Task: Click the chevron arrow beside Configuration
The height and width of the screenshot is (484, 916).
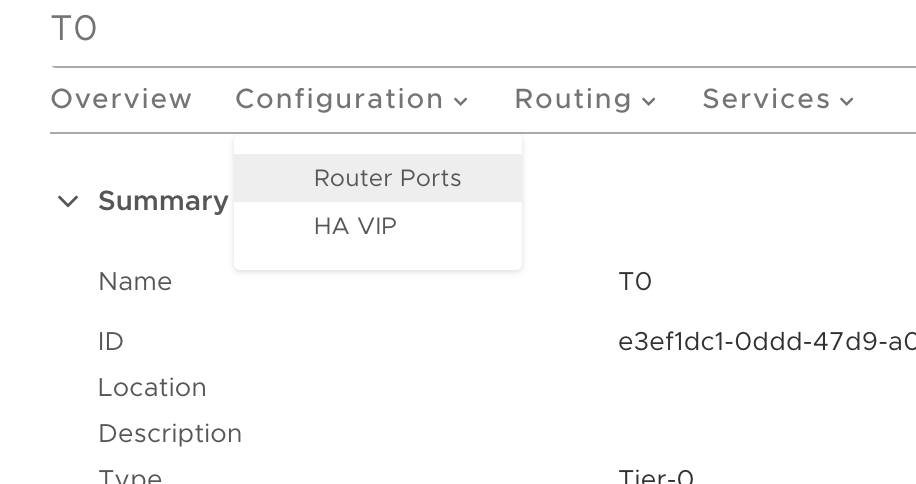Action: [x=461, y=101]
